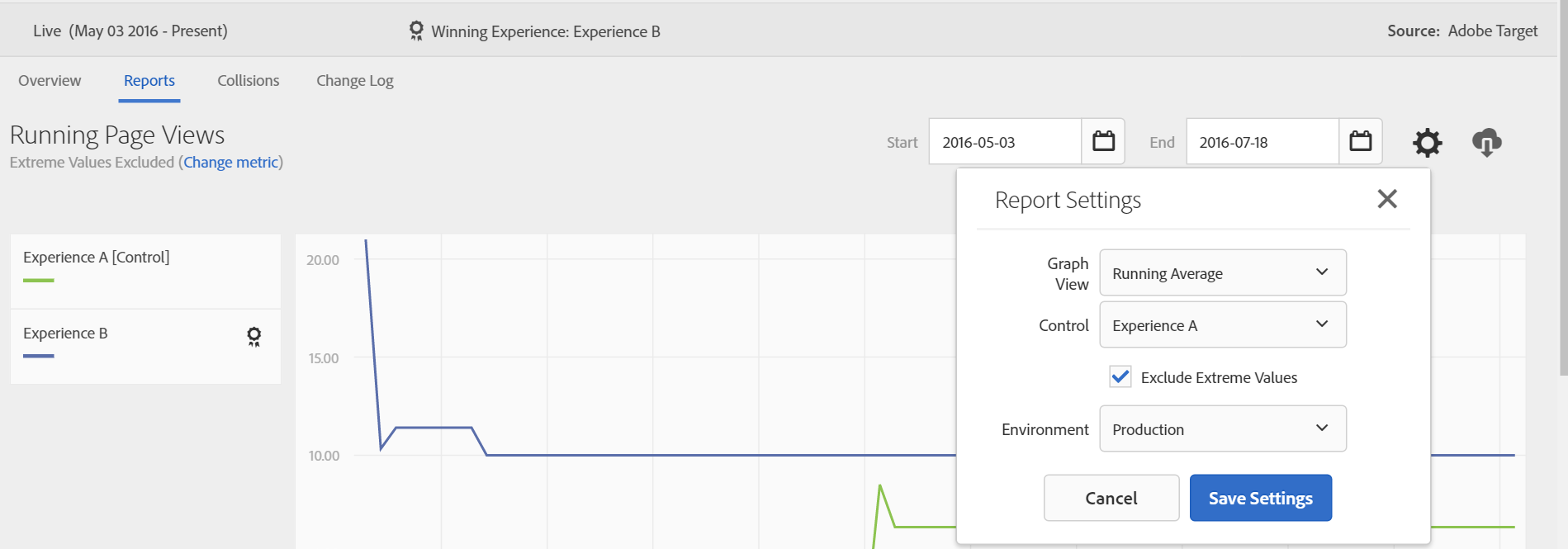Click the End date input field
This screenshot has height=549, width=1568.
pos(1262,142)
